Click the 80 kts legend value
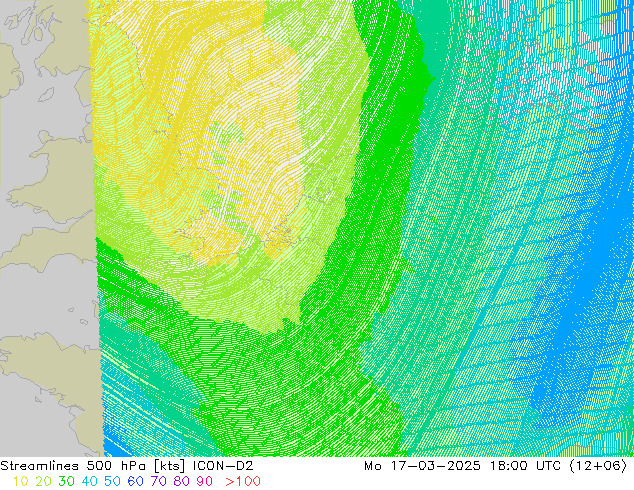This screenshot has width=634, height=490. point(182,481)
